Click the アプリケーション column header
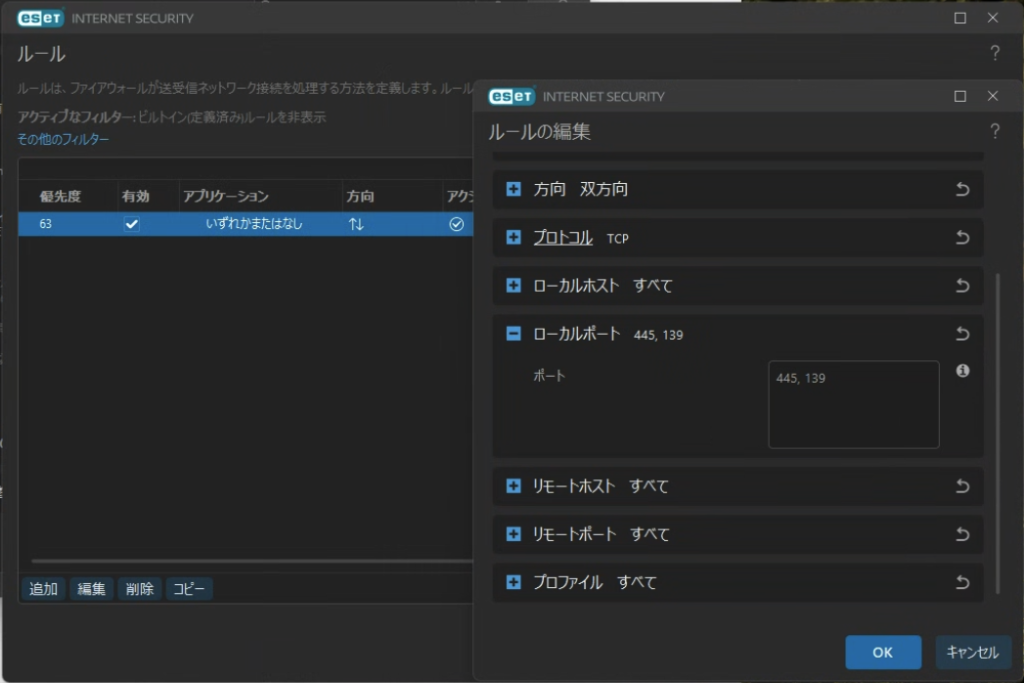 click(x=226, y=196)
